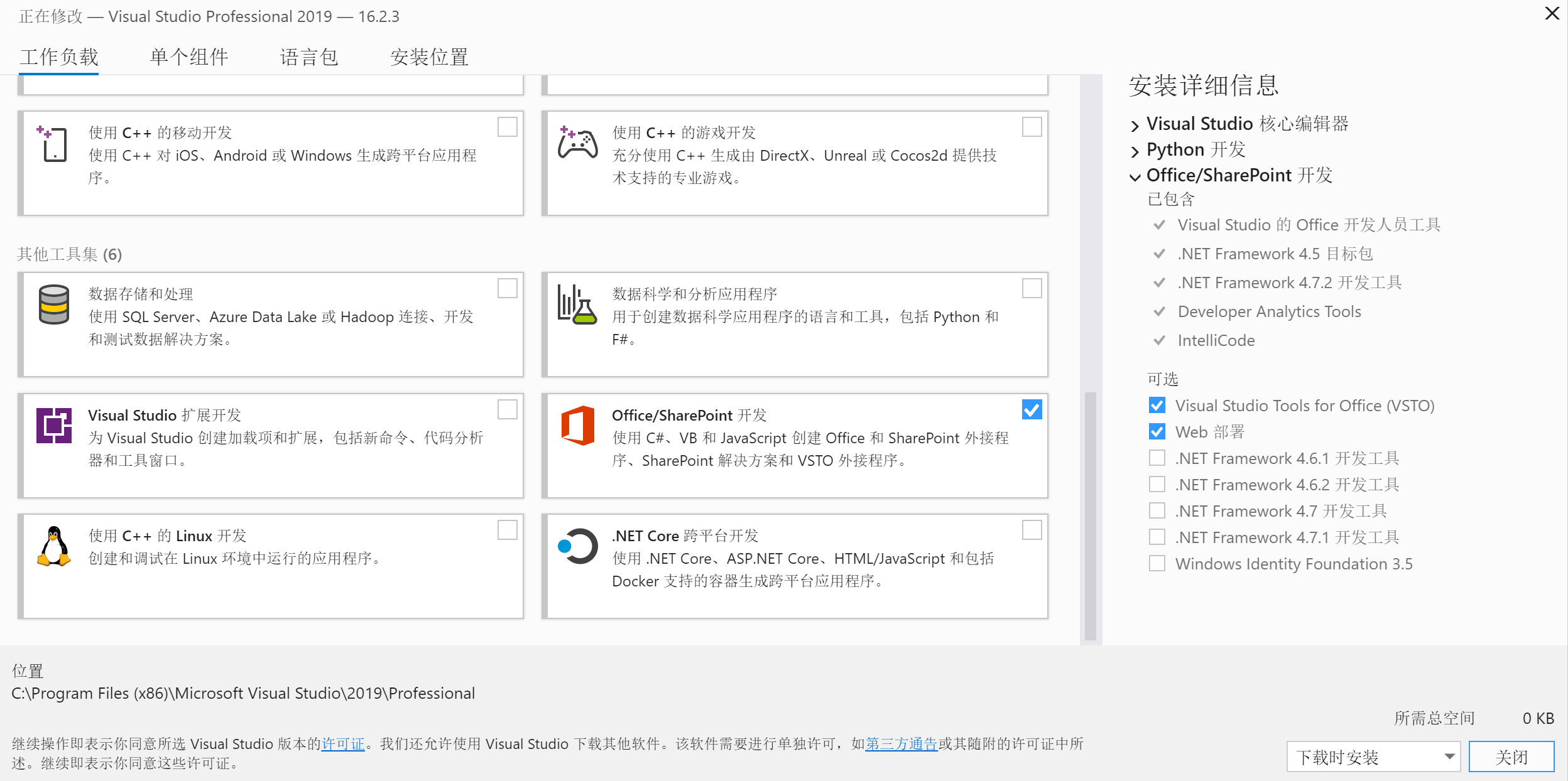The height and width of the screenshot is (781, 1568).
Task: Click the install path C:\Program Files (x86) text
Action: click(243, 693)
